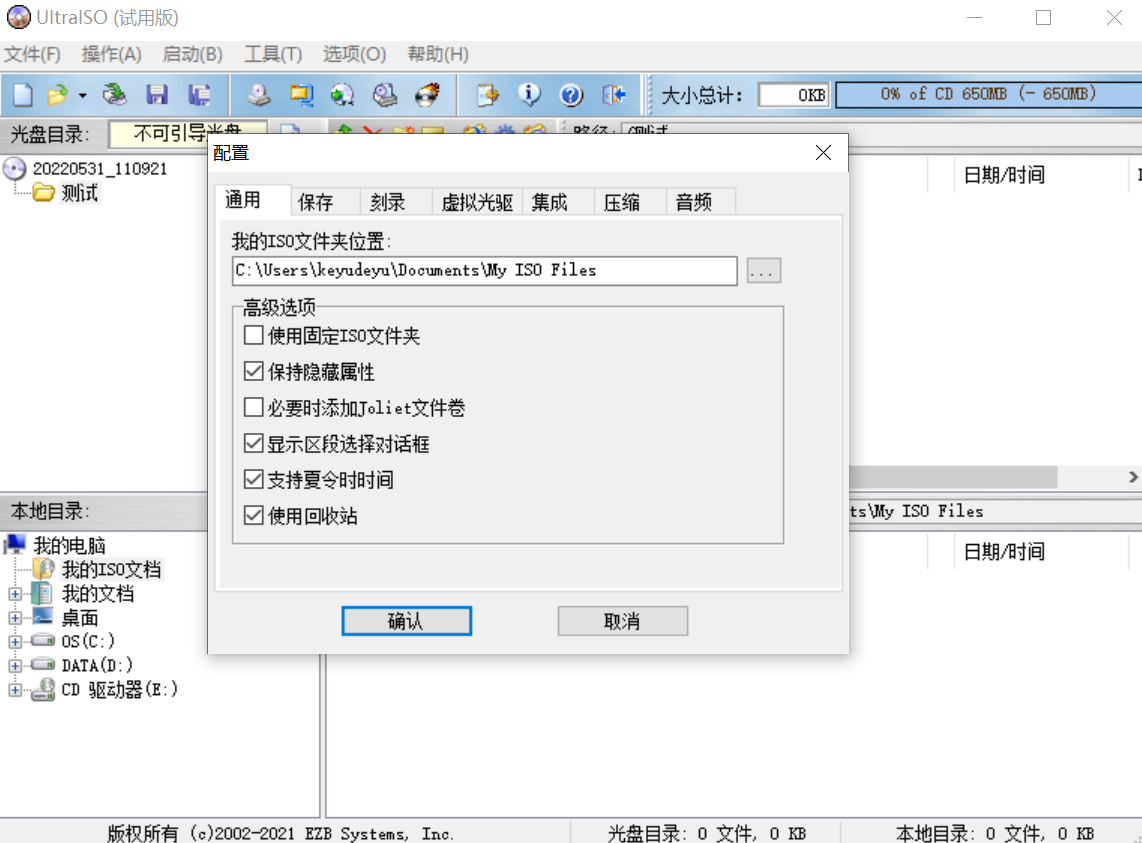Click the 确认 button

[x=406, y=620]
